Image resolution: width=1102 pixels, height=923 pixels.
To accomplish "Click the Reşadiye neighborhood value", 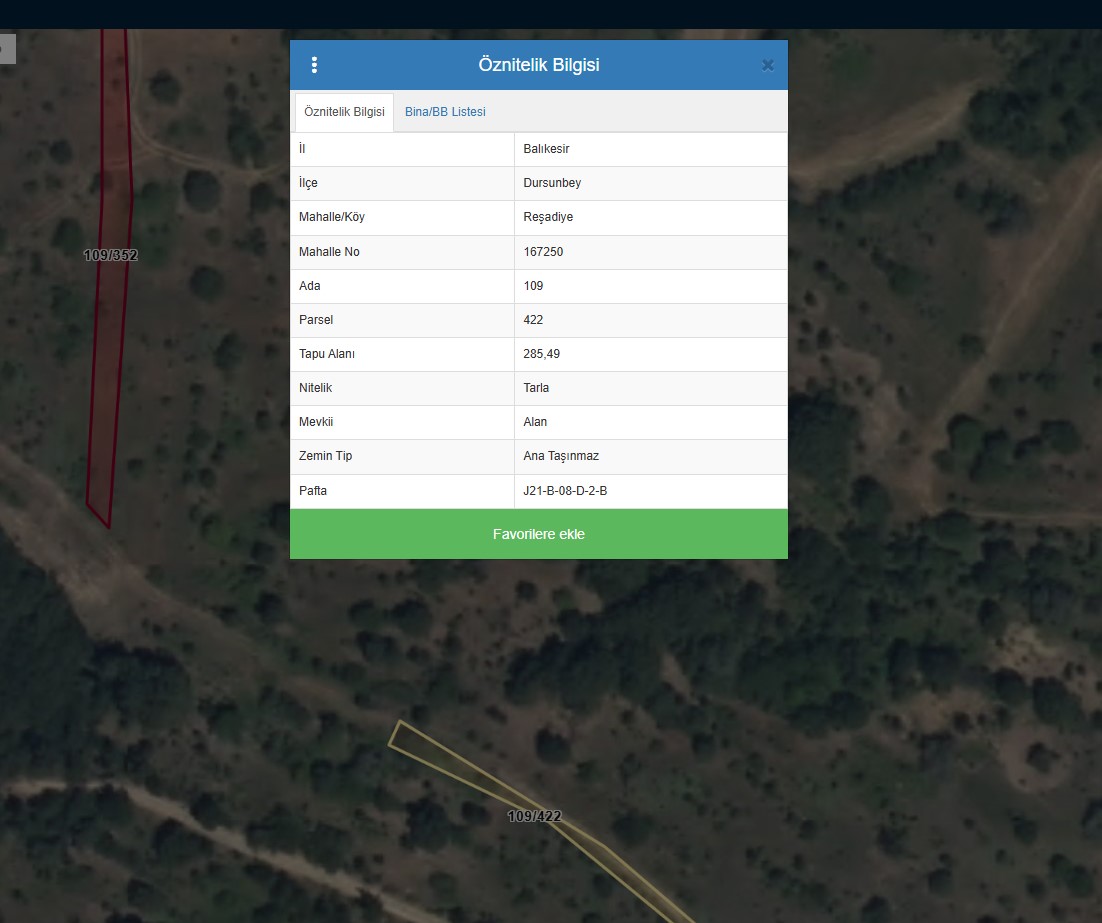I will 548,217.
